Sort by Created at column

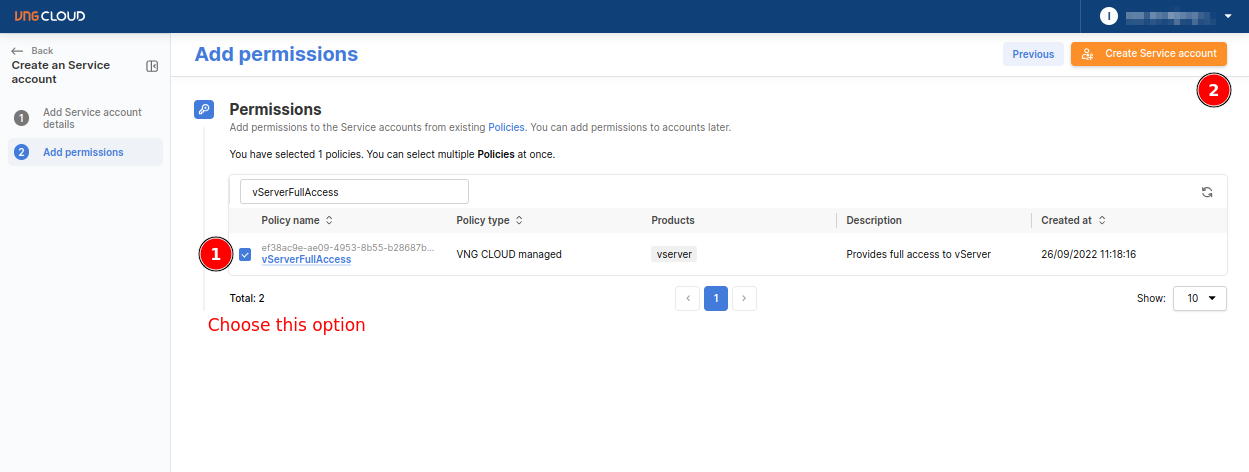[x=1101, y=220]
